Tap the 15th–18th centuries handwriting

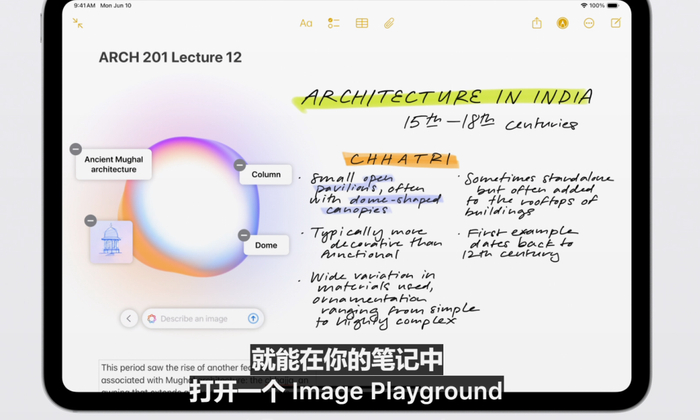click(490, 122)
